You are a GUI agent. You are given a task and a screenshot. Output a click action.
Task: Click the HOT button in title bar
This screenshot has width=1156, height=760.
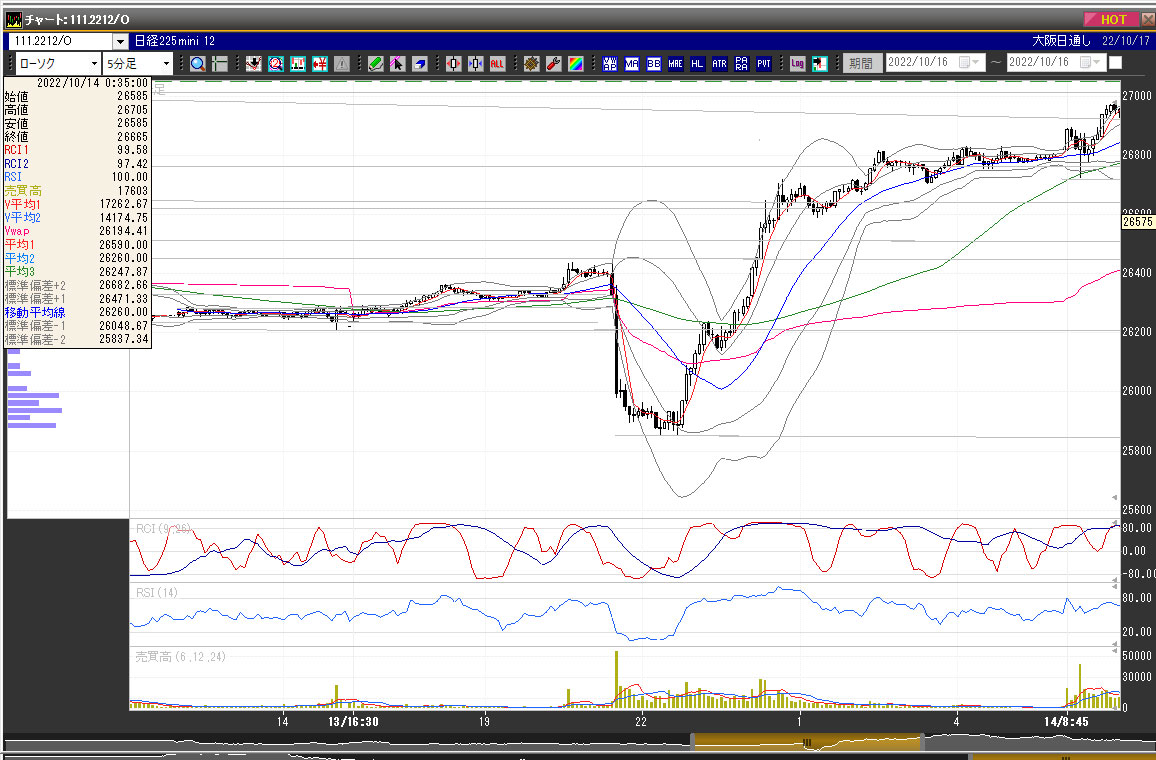coord(1110,20)
